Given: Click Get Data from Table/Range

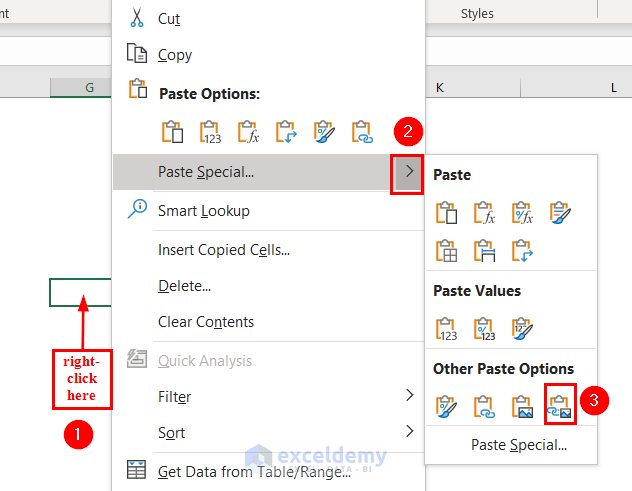Looking at the screenshot, I should [x=254, y=471].
